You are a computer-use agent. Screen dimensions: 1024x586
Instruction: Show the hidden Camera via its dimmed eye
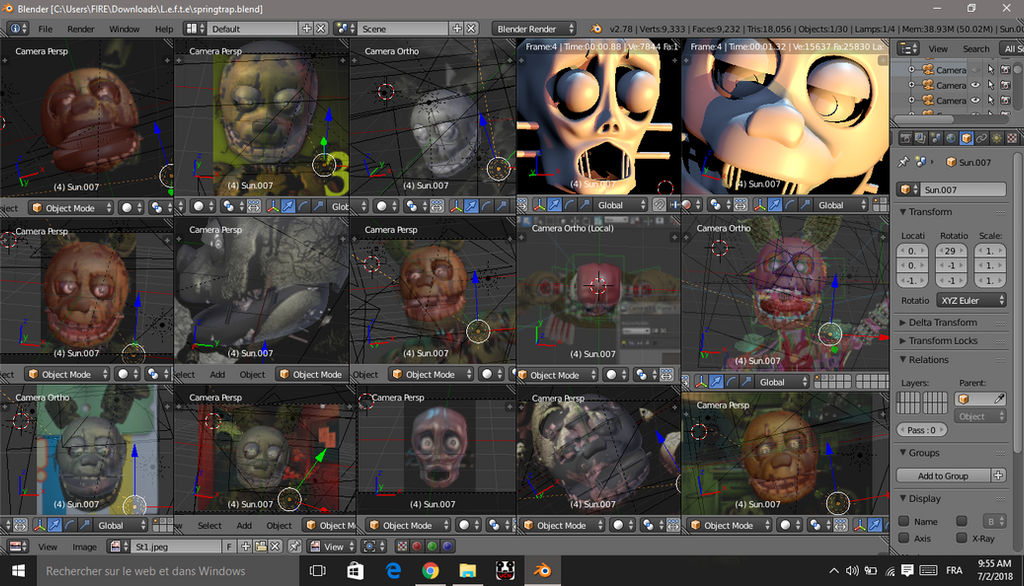point(976,69)
